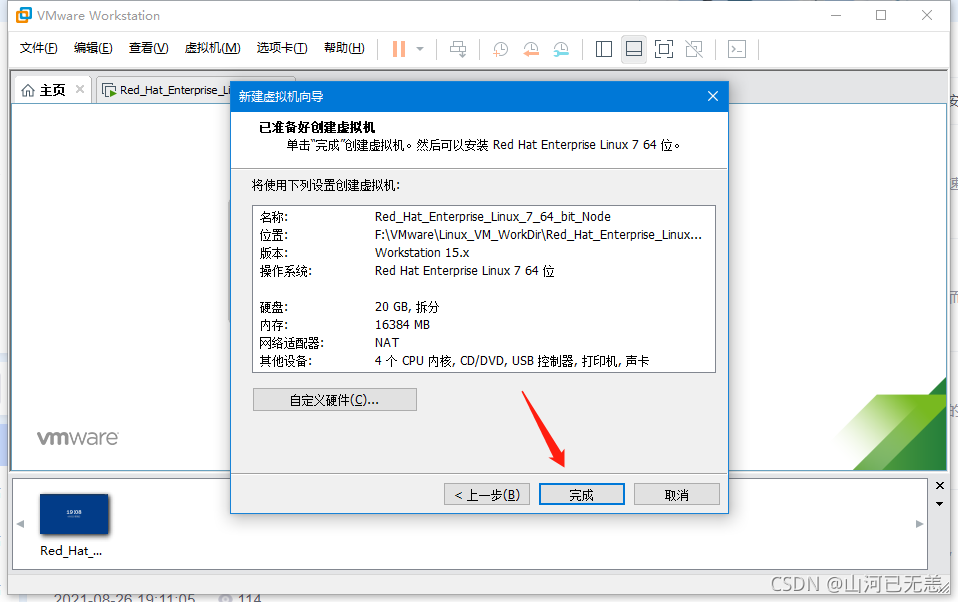Click the 版本 value Workstation 15.x
The image size is (958, 602).
point(422,252)
